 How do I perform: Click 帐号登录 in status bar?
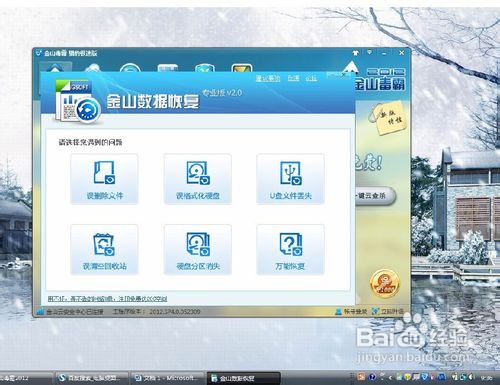coord(351,312)
